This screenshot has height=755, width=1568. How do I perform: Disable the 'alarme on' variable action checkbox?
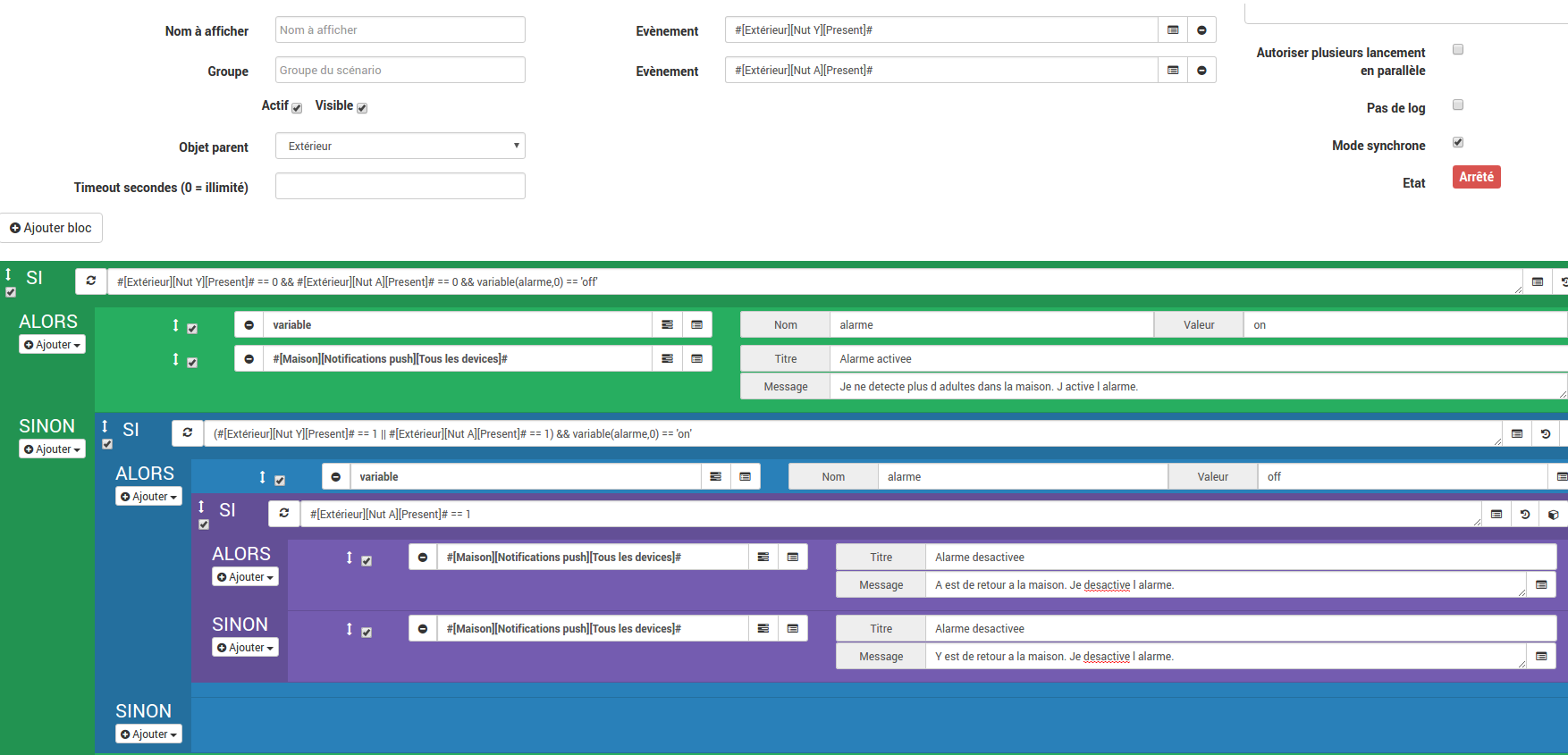[192, 329]
